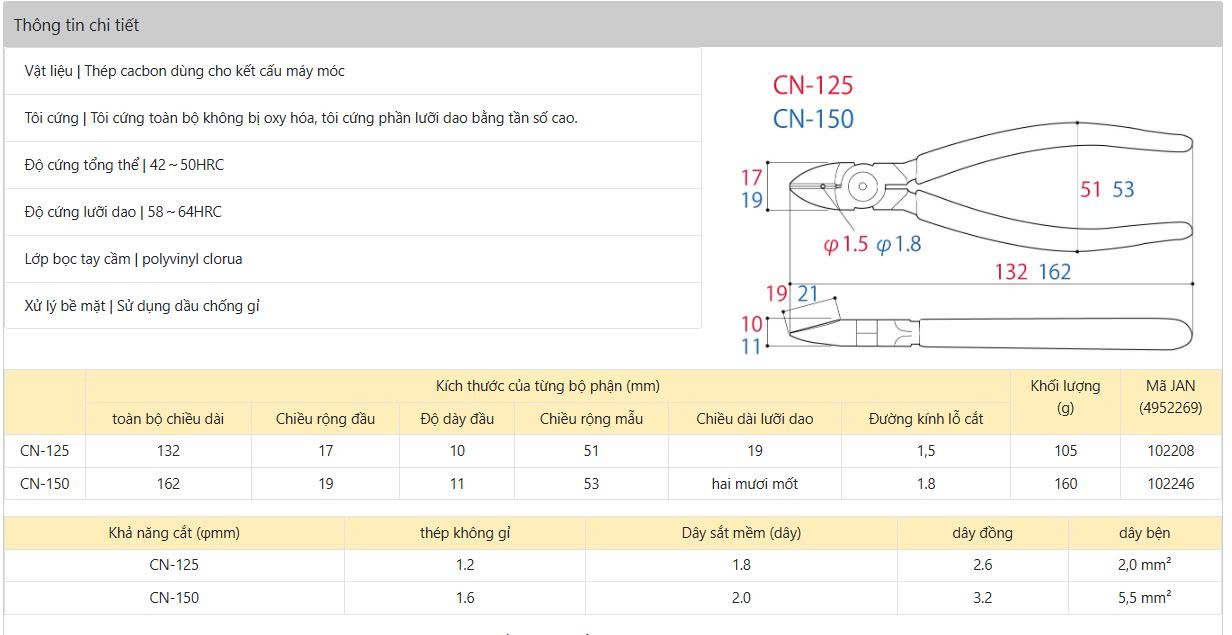This screenshot has height=635, width=1232.
Task: Click the JAN code "102246"
Action: [x=1170, y=484]
